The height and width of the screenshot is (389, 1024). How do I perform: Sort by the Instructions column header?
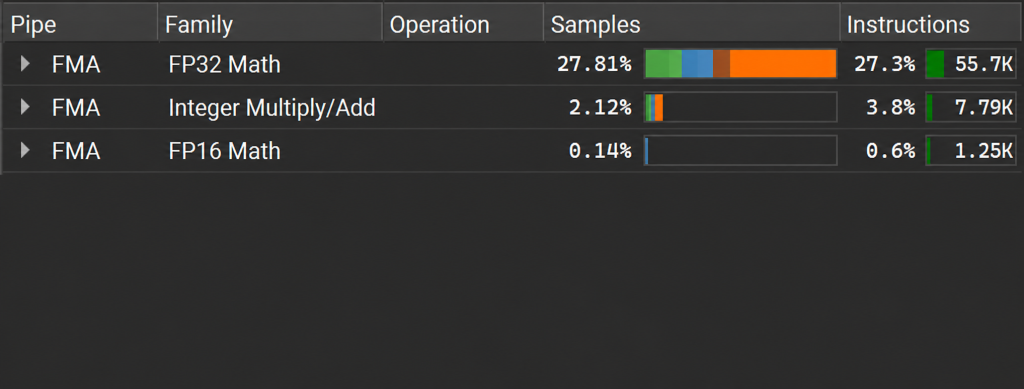click(931, 25)
